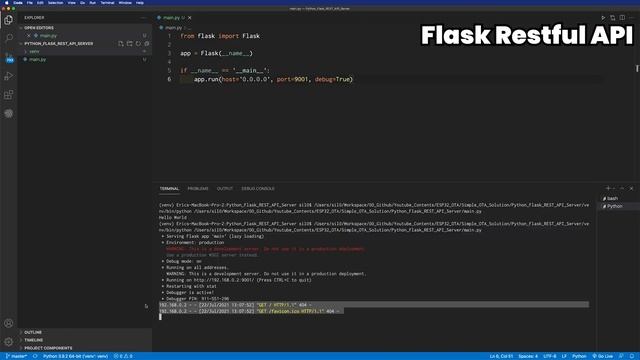Open the errors and warnings count
The image size is (640, 360).
(123, 356)
